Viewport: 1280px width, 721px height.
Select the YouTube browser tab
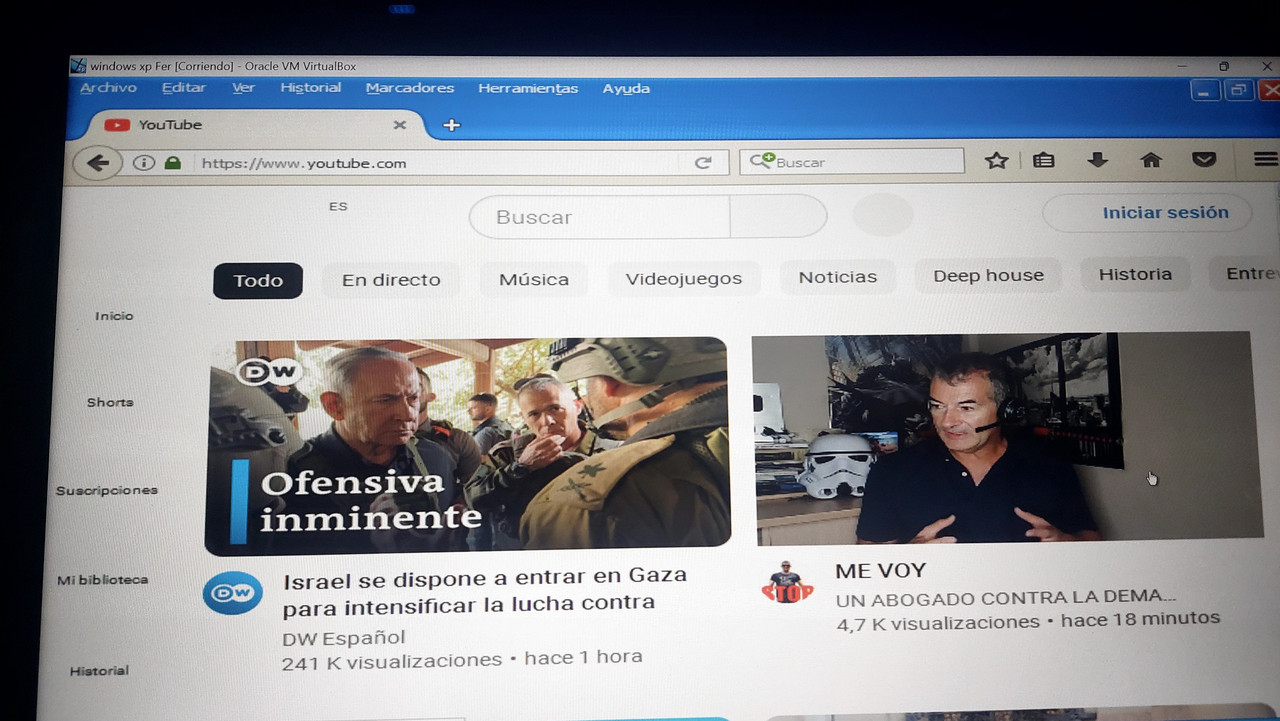point(255,125)
